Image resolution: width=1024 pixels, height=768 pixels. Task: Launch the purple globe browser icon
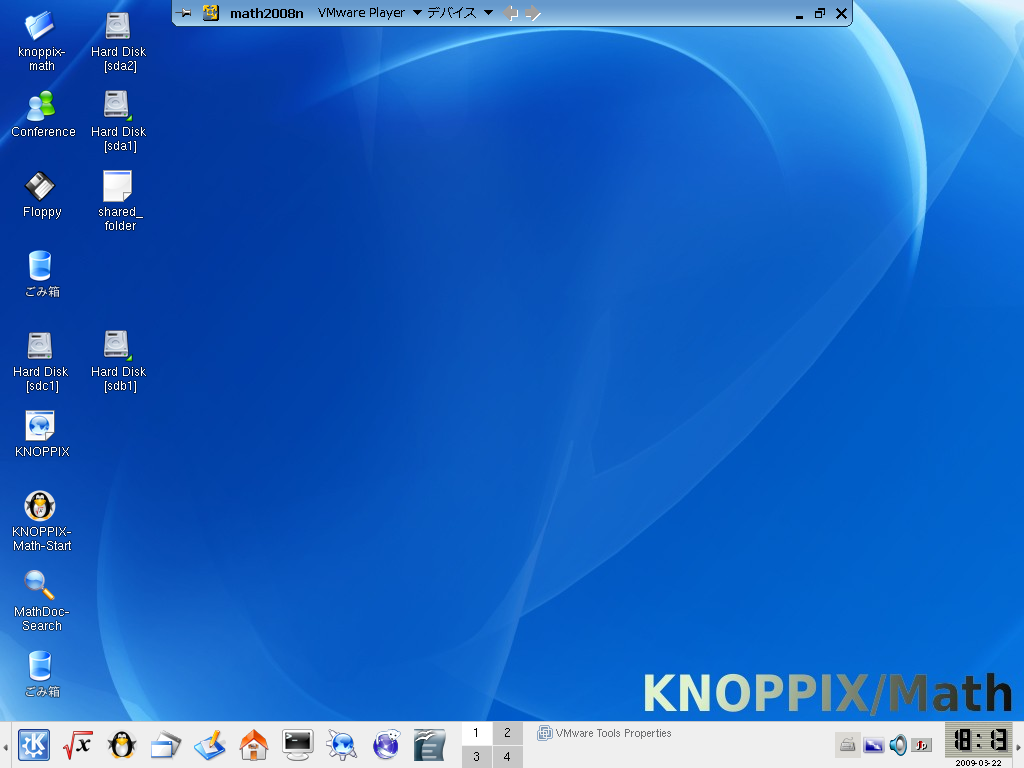point(386,745)
